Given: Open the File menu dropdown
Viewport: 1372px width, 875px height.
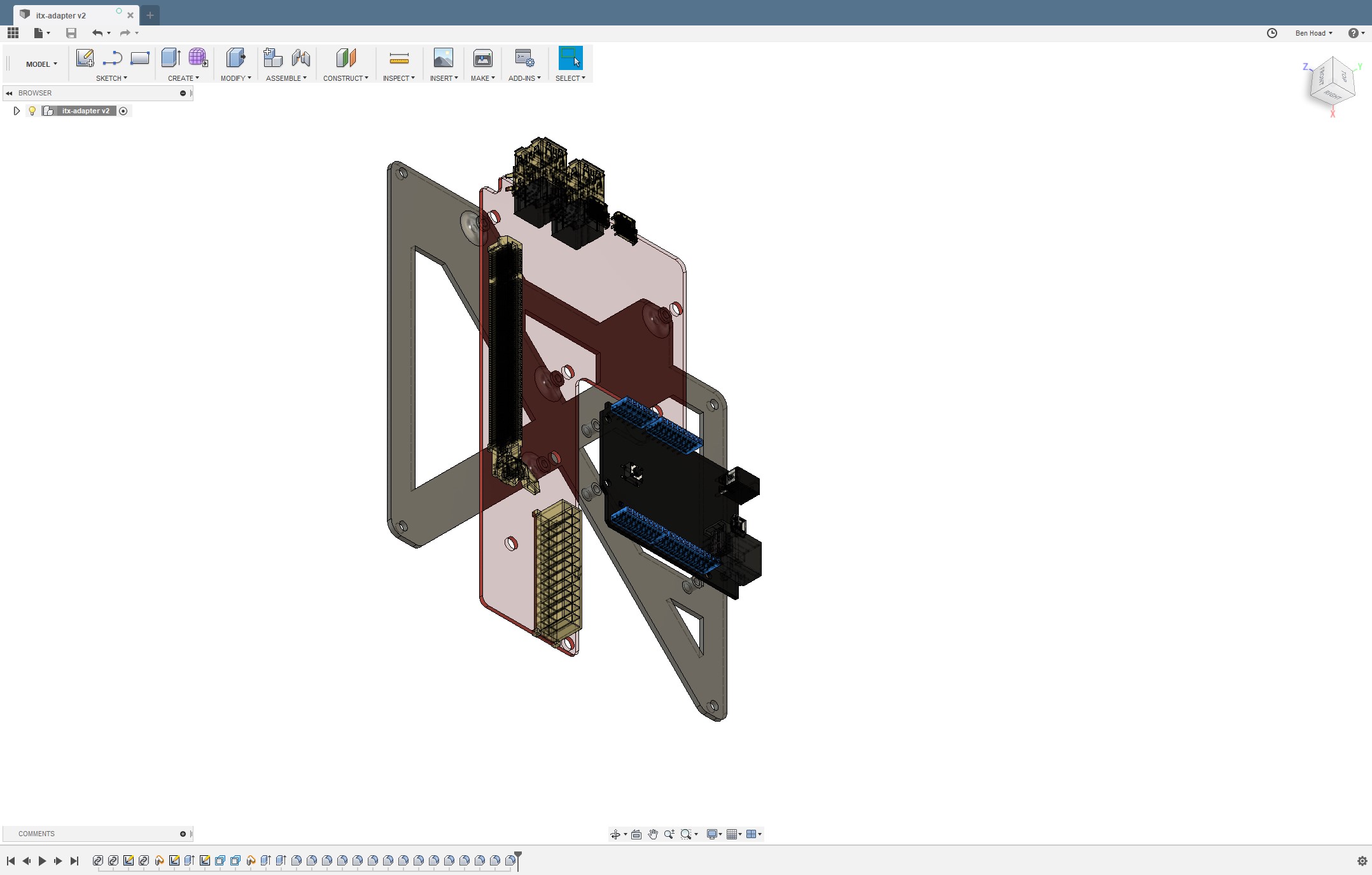Looking at the screenshot, I should click(41, 33).
